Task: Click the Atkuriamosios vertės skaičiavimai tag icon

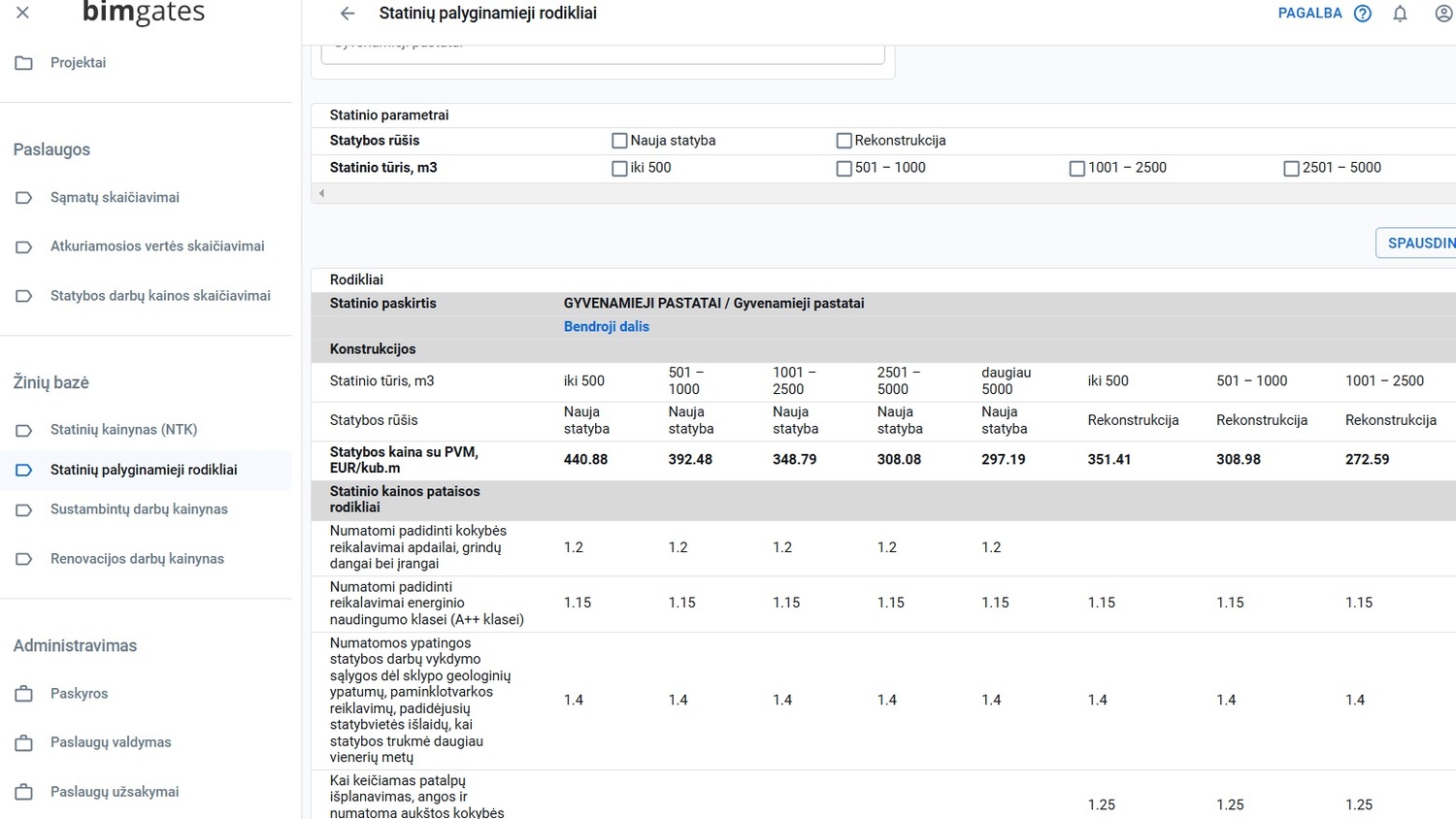Action: click(x=24, y=246)
